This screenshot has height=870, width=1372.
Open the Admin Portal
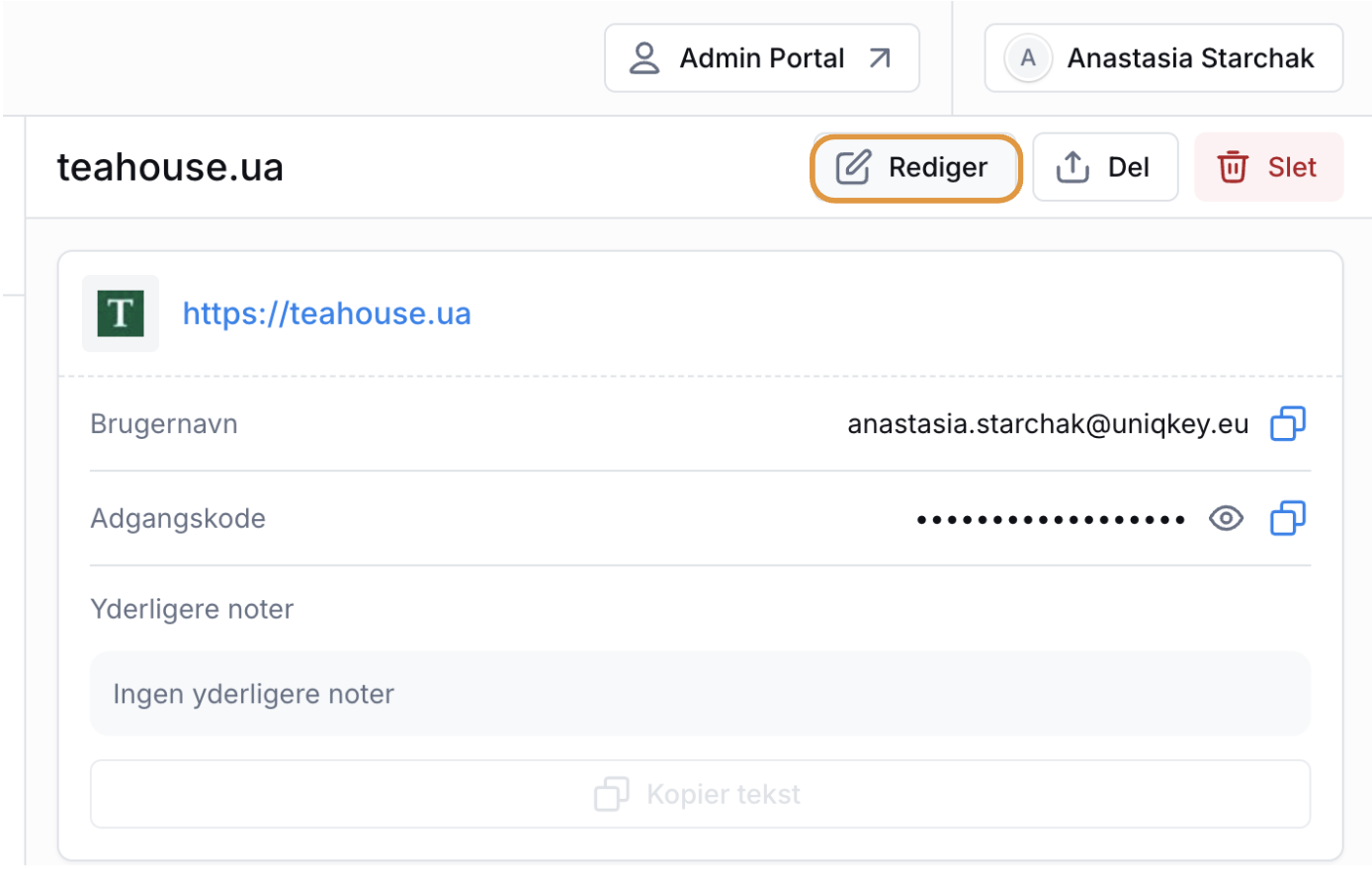coord(762,58)
